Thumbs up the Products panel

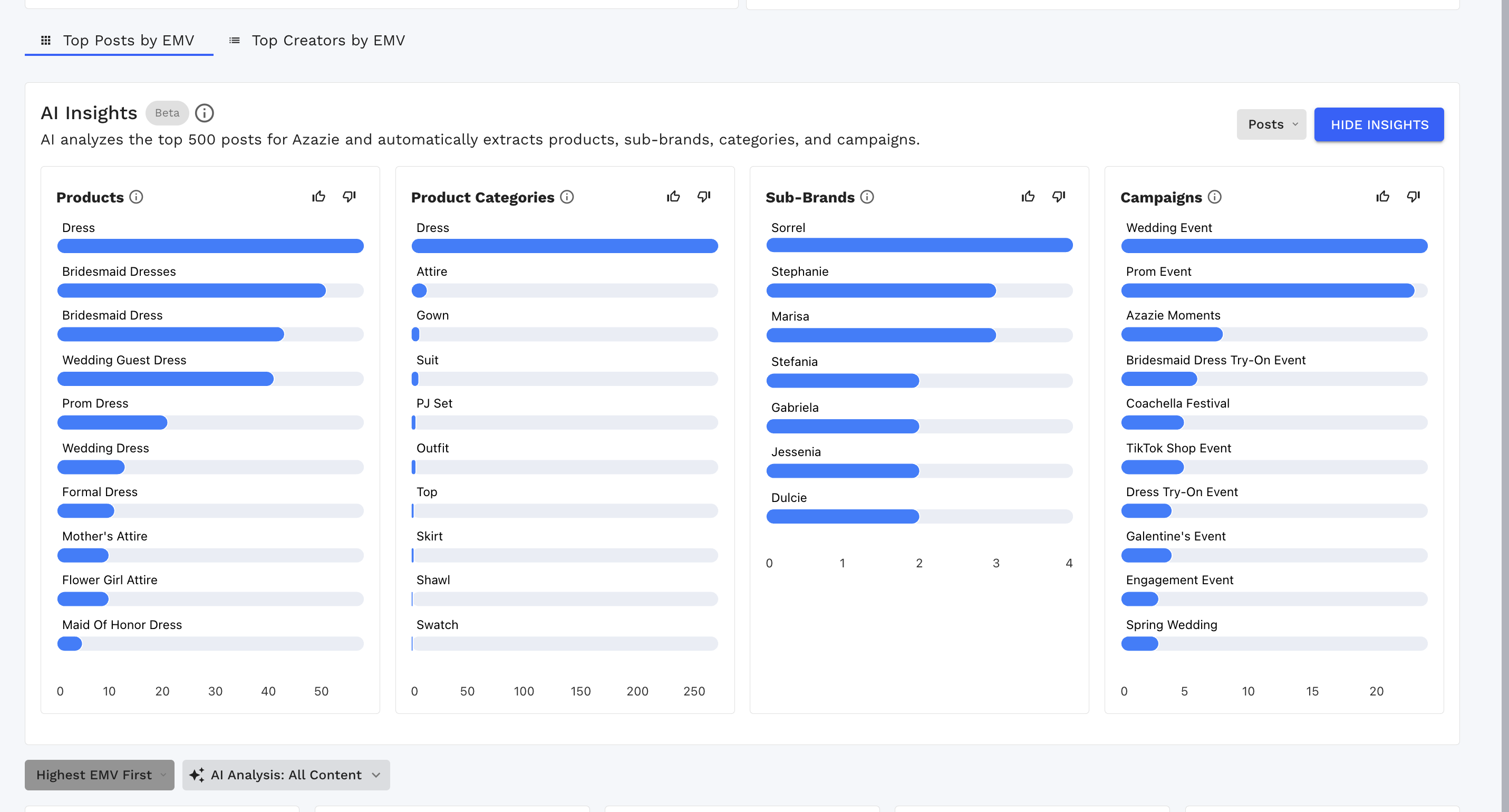(318, 196)
